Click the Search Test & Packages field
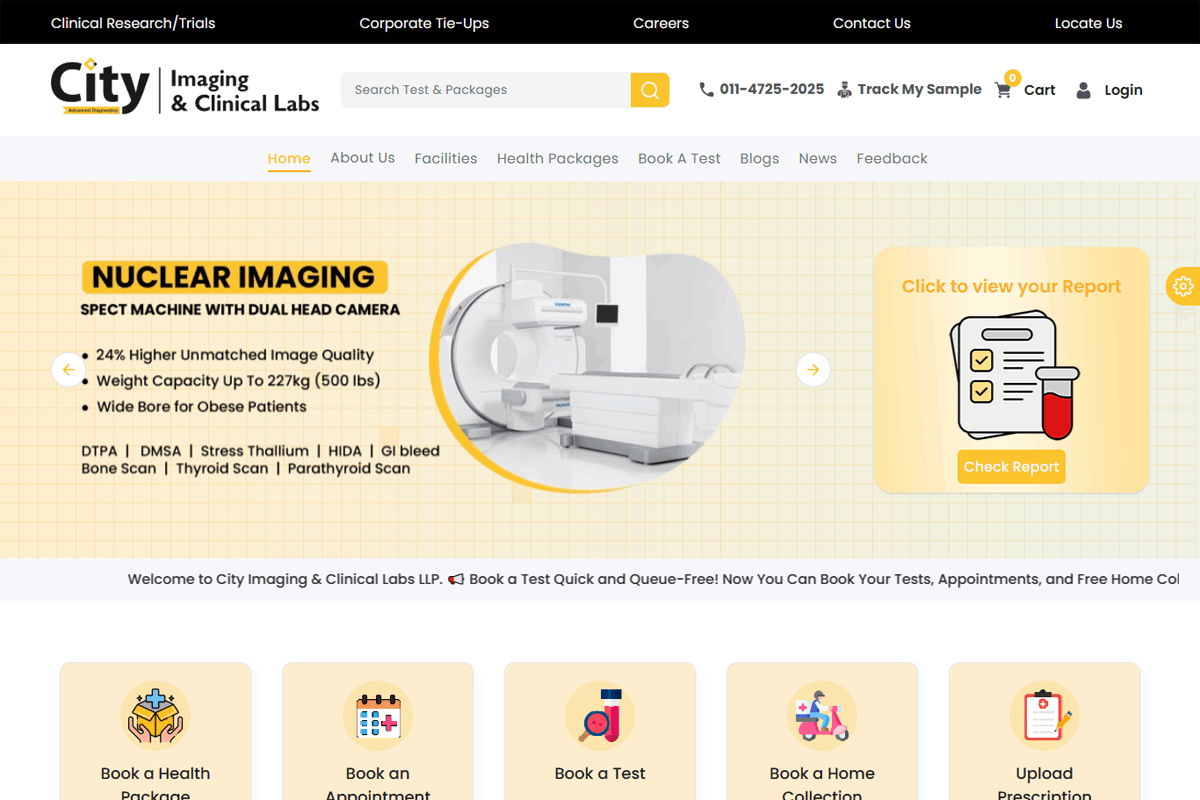The width and height of the screenshot is (1200, 800). [485, 90]
